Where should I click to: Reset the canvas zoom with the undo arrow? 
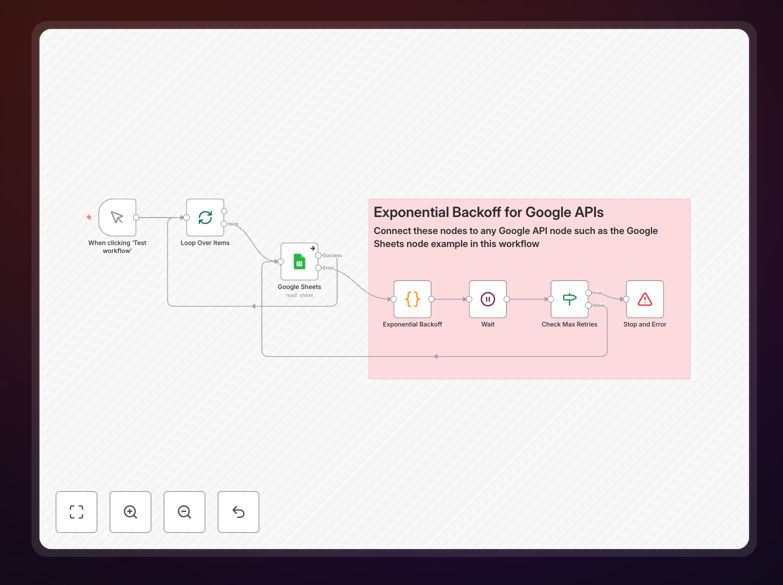[x=238, y=512]
